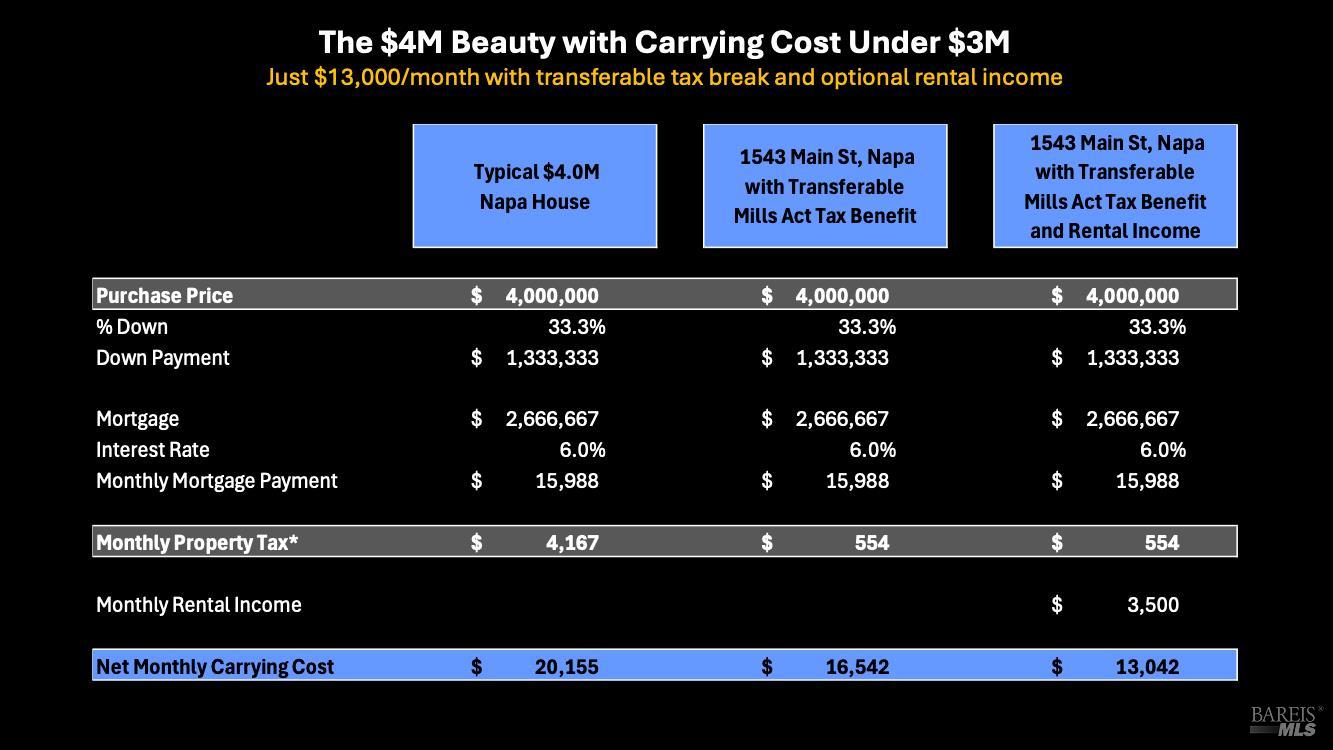The image size is (1333, 750).
Task: Click the "Interest Rate" row label
Action: click(152, 450)
